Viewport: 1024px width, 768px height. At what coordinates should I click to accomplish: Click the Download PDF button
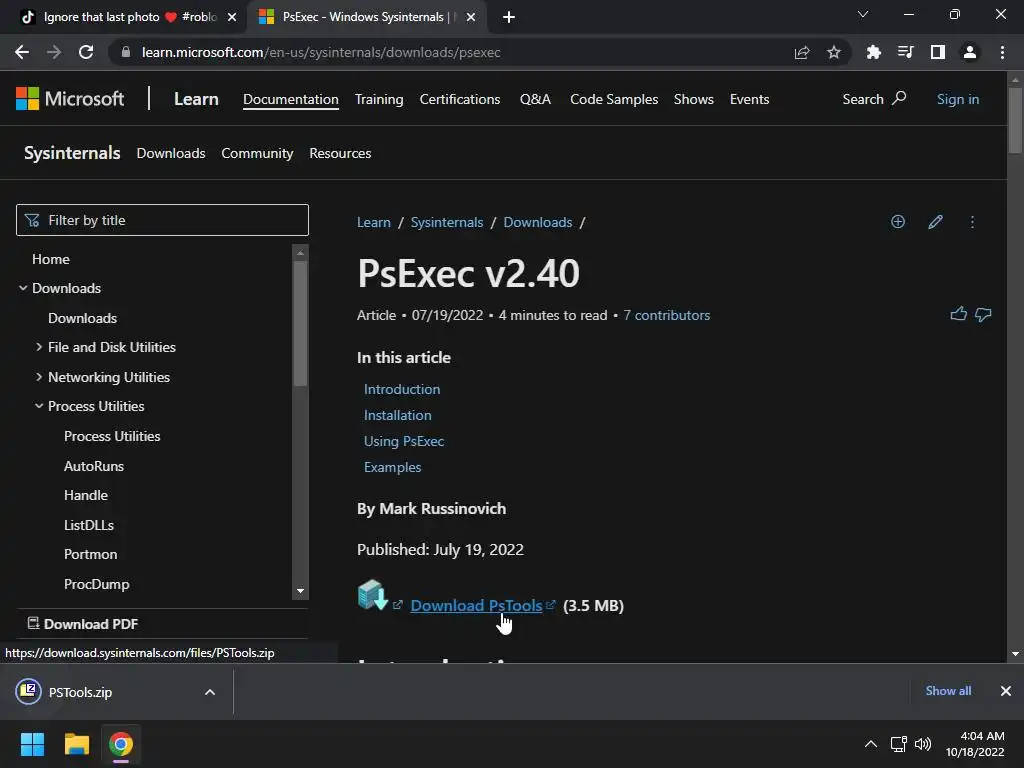point(83,624)
